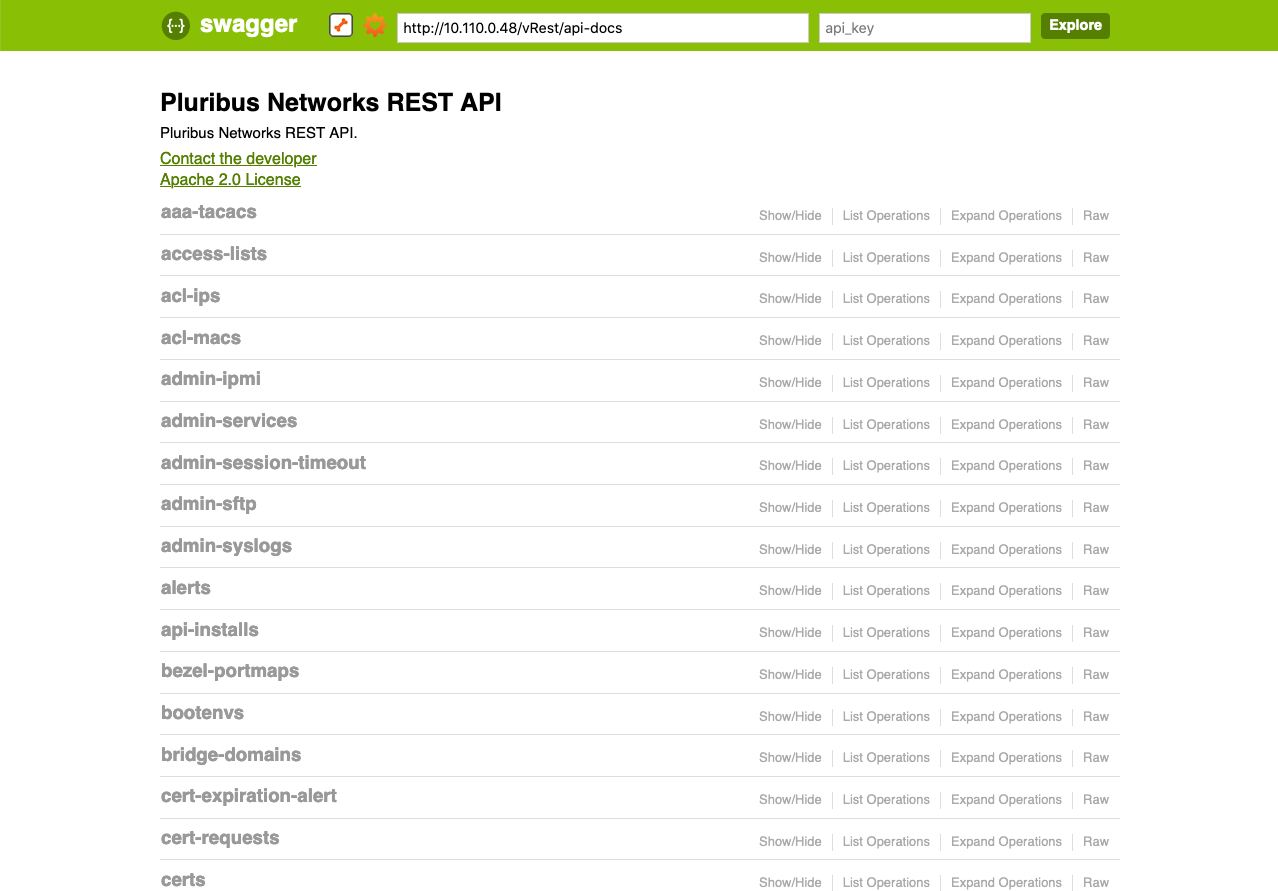This screenshot has height=891, width=1278.
Task: Expand Operations for acl-ips
Action: [1006, 299]
